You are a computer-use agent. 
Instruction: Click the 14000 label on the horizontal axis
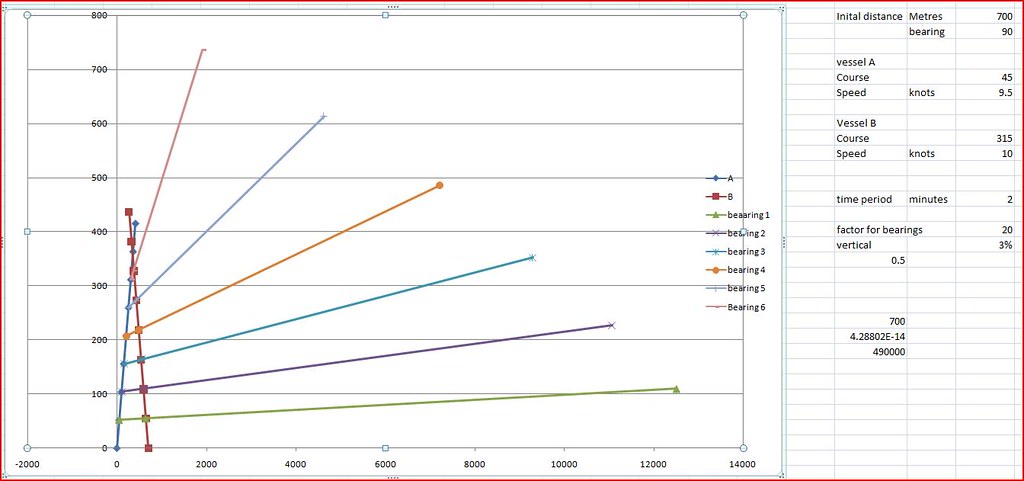(x=742, y=464)
